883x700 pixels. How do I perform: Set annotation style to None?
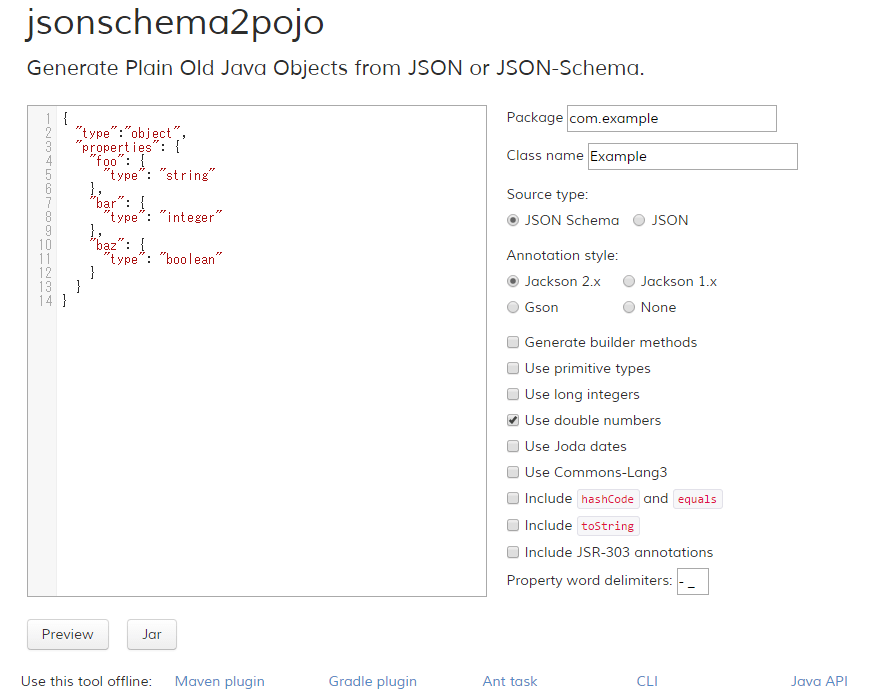click(x=628, y=307)
